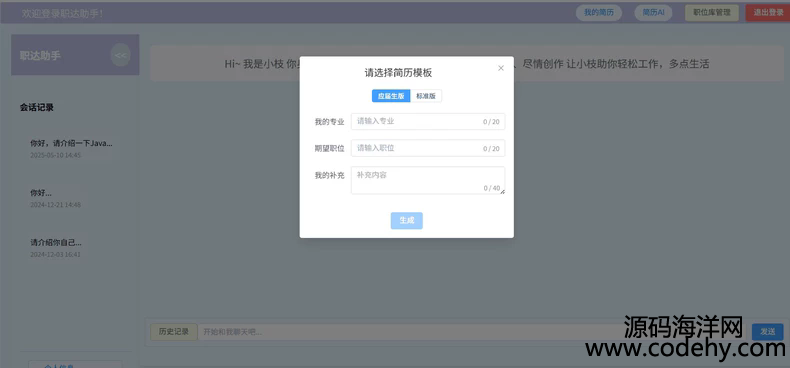Open 职位库管理
This screenshot has width=790, height=368.
click(x=712, y=13)
